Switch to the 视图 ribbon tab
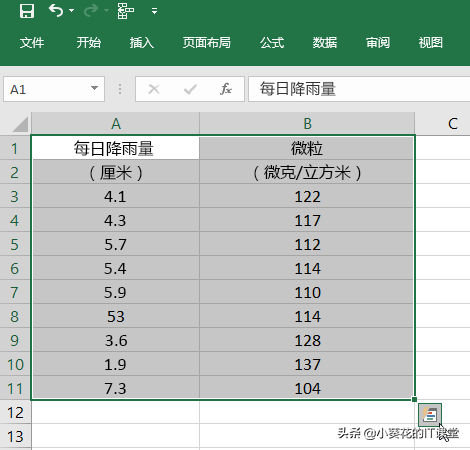This screenshot has height=450, width=470. point(431,43)
